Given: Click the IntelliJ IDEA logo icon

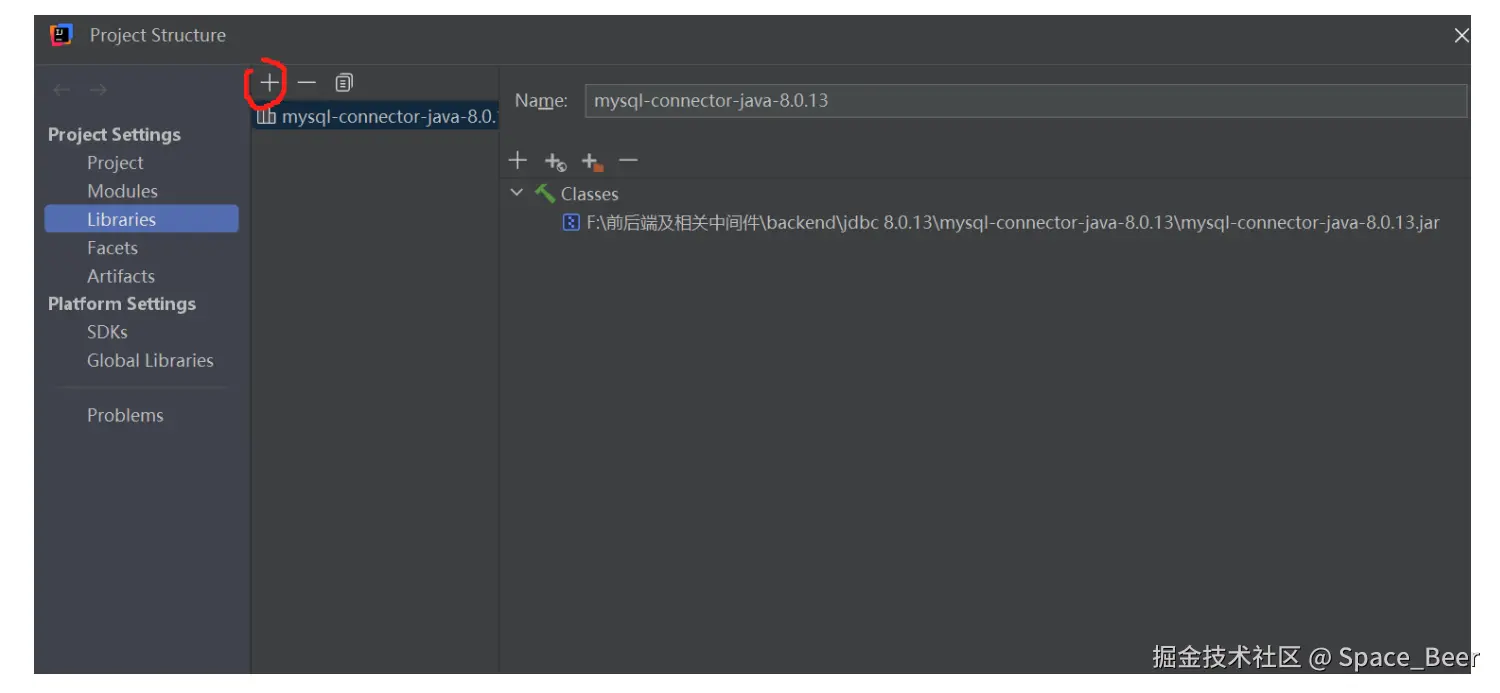Looking at the screenshot, I should click(x=62, y=35).
